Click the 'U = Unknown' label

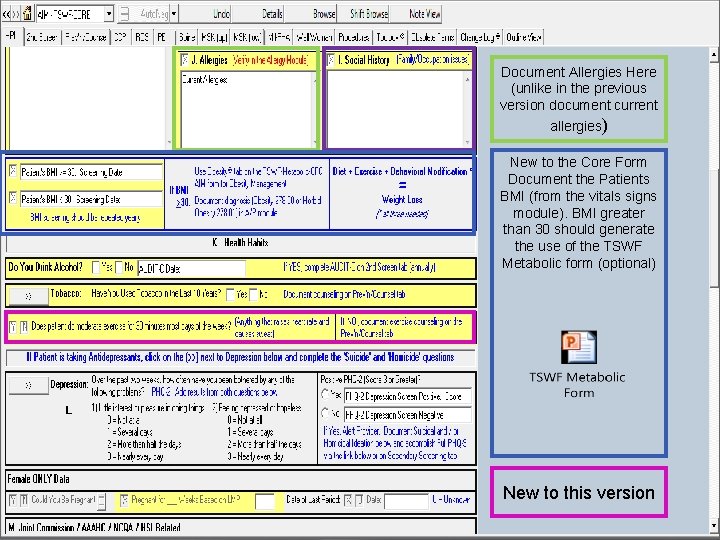click(x=451, y=499)
